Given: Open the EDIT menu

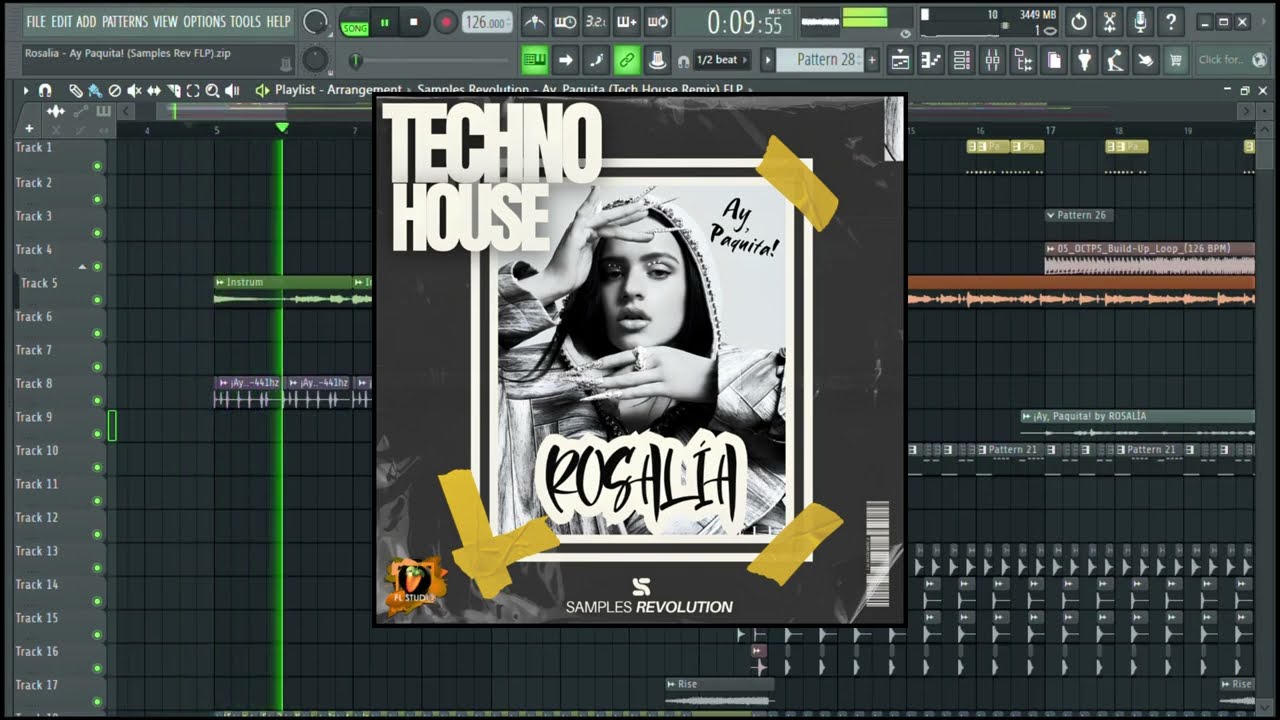Looking at the screenshot, I should [x=62, y=21].
